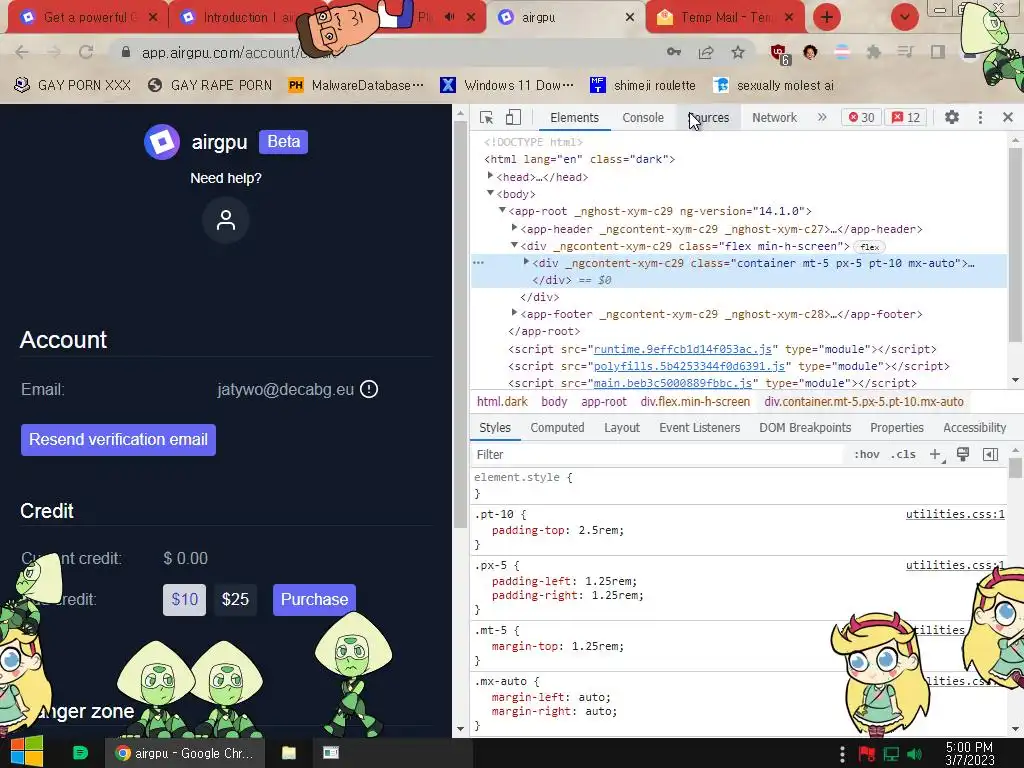Screen dimensions: 1024x768
Task: Switch to the Network tab
Action: (x=774, y=118)
